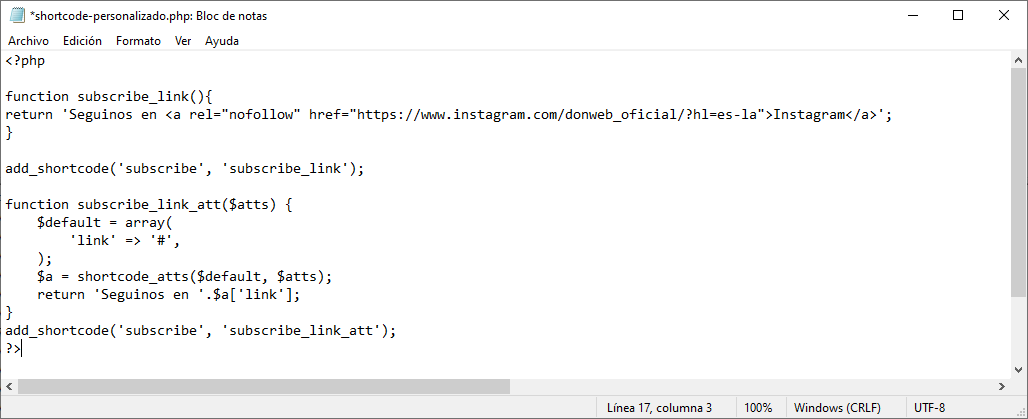Click the UTF-8 encoding indicator

(929, 408)
